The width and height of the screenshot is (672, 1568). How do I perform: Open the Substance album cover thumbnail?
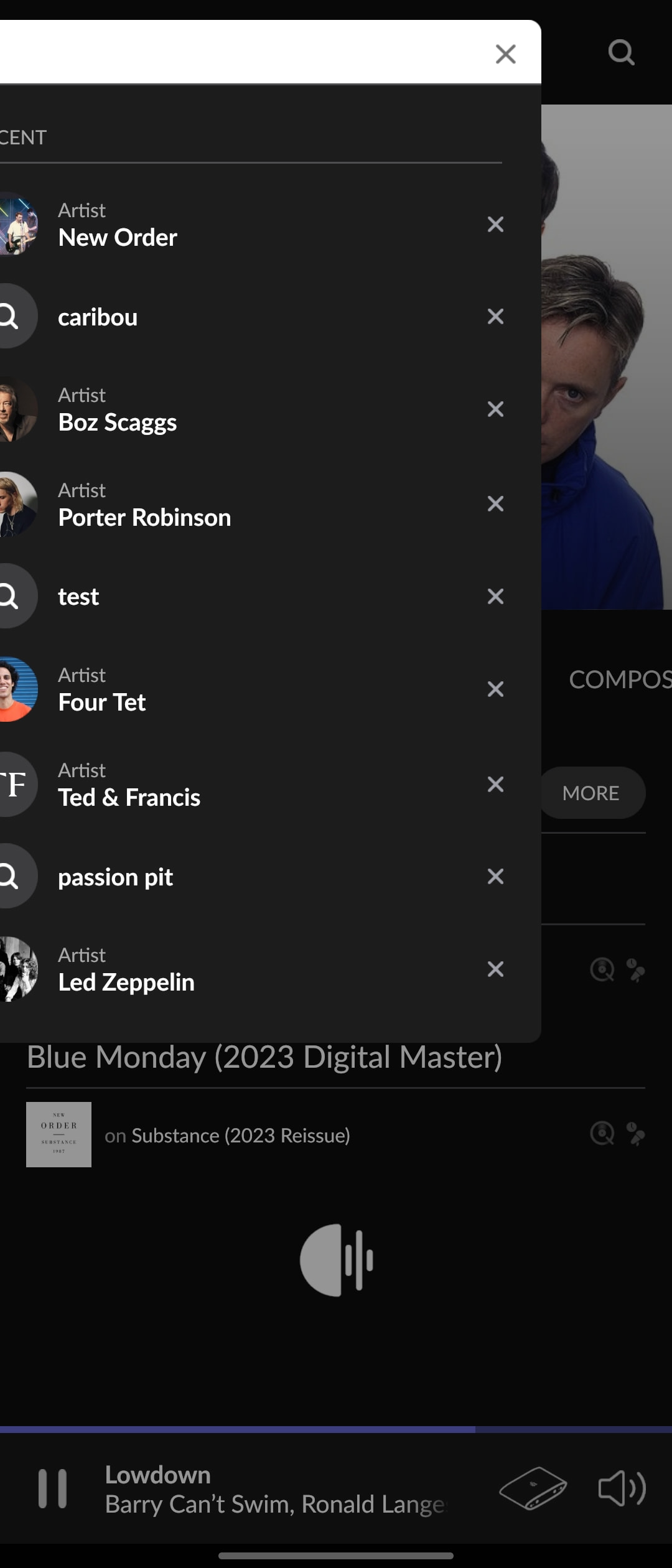point(58,1134)
